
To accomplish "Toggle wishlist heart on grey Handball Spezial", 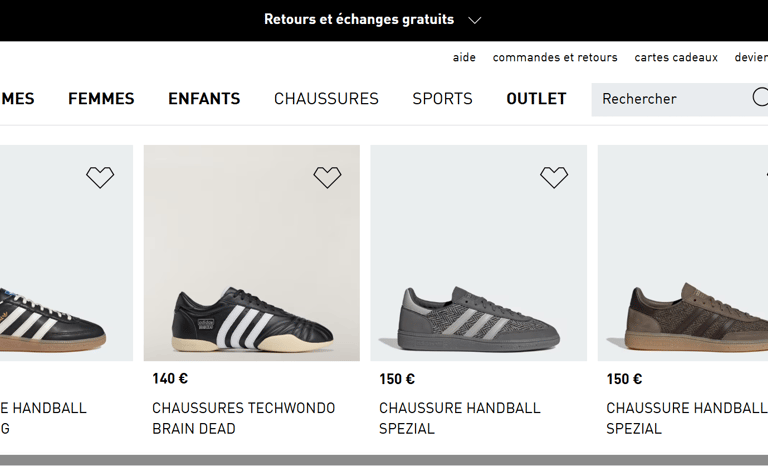I will coord(554,177).
